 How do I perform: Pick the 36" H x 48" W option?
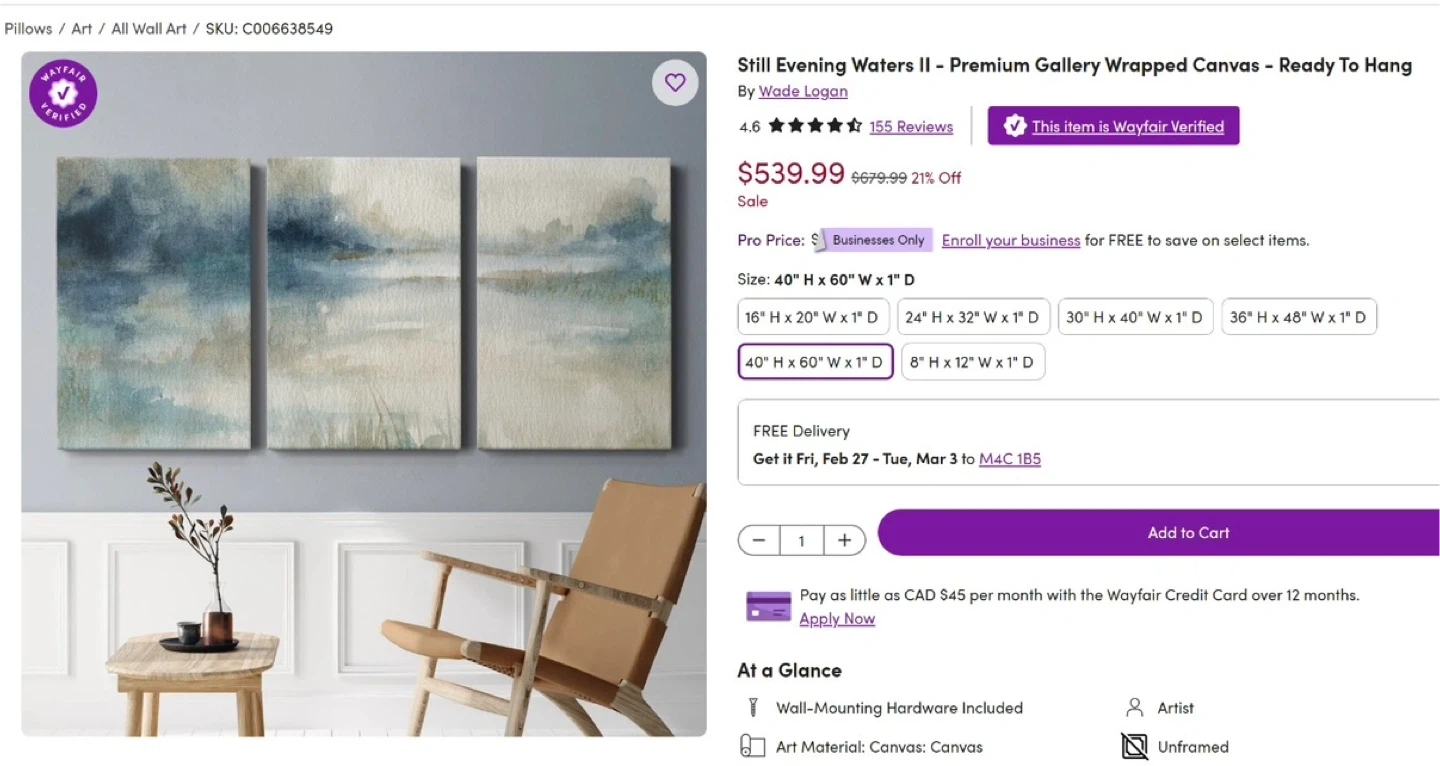pyautogui.click(x=1298, y=317)
